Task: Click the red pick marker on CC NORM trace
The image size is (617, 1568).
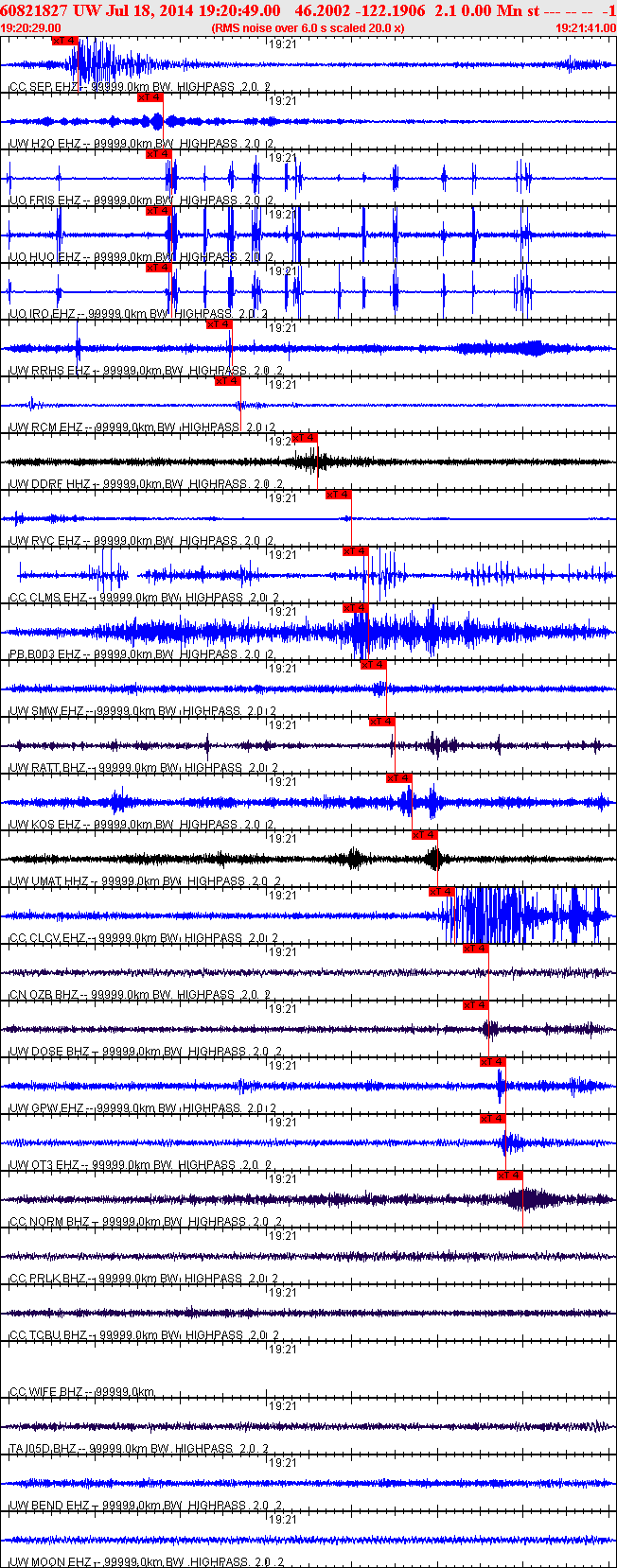Action: [x=509, y=1176]
